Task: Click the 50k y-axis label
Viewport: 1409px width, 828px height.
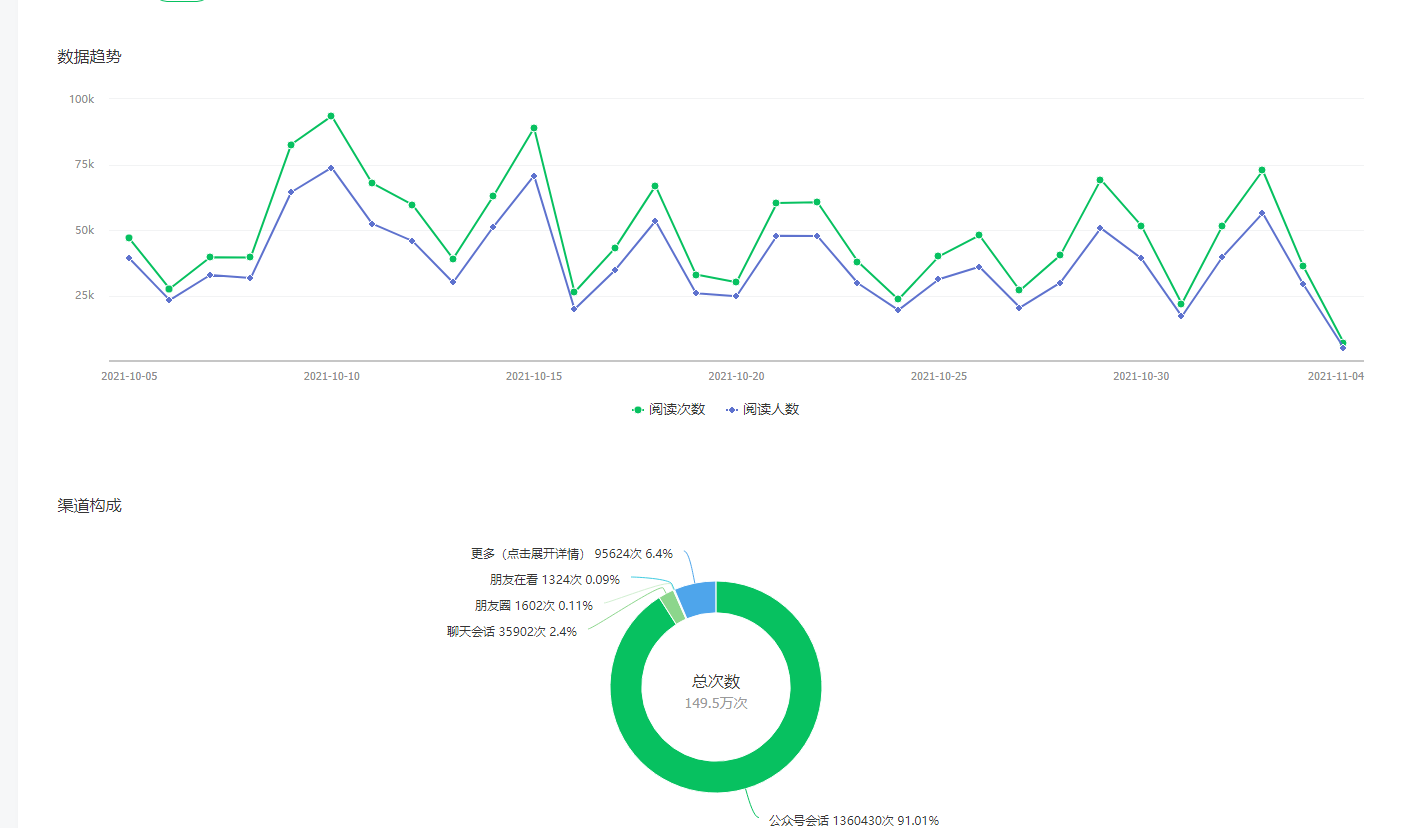Action: pos(85,230)
